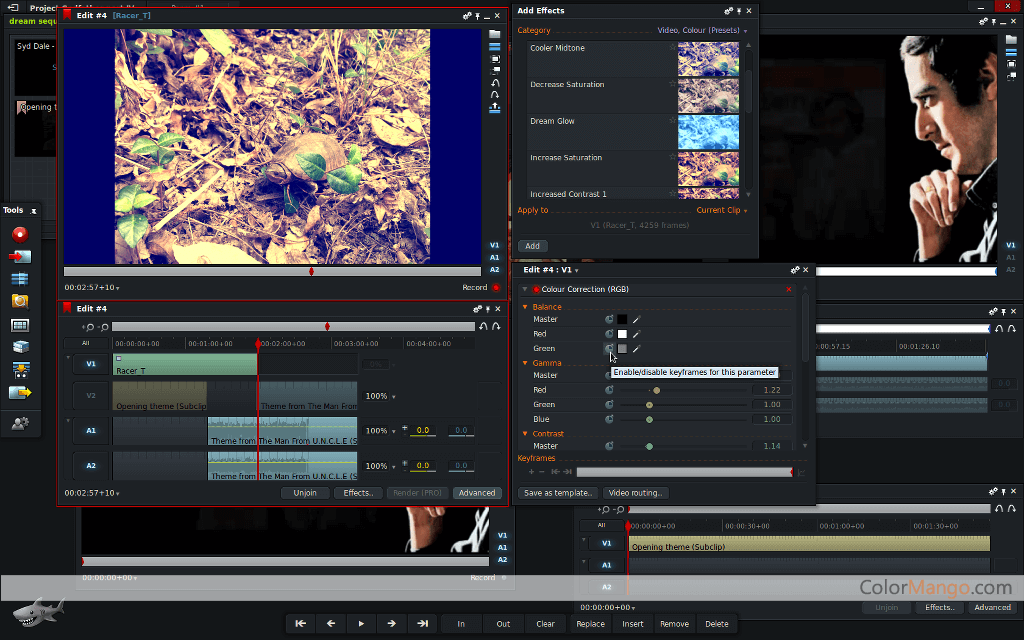This screenshot has height=640, width=1024.
Task: Toggle keyframes for Balance Green
Action: click(609, 349)
